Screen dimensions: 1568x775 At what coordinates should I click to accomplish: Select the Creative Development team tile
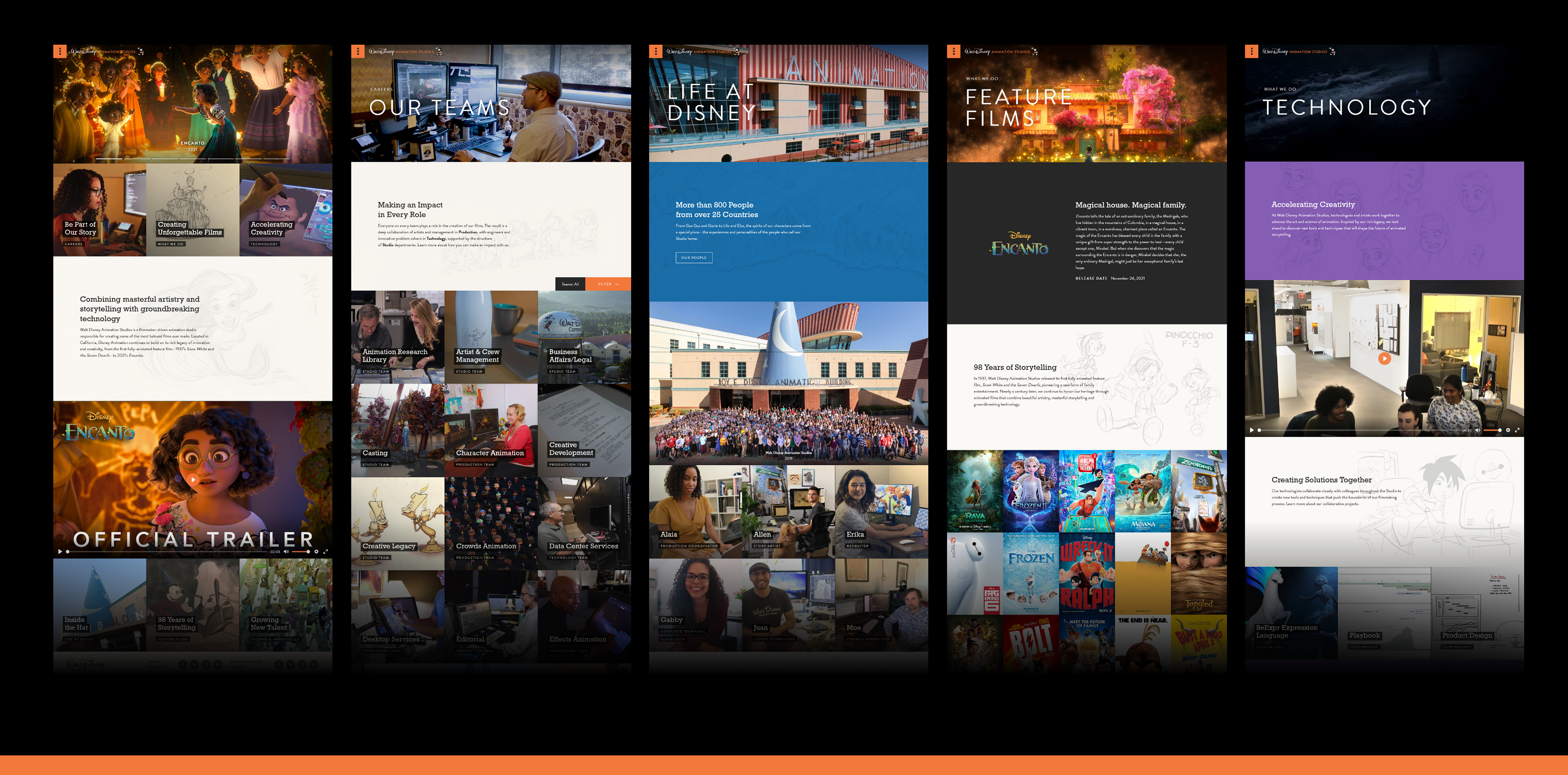584,431
